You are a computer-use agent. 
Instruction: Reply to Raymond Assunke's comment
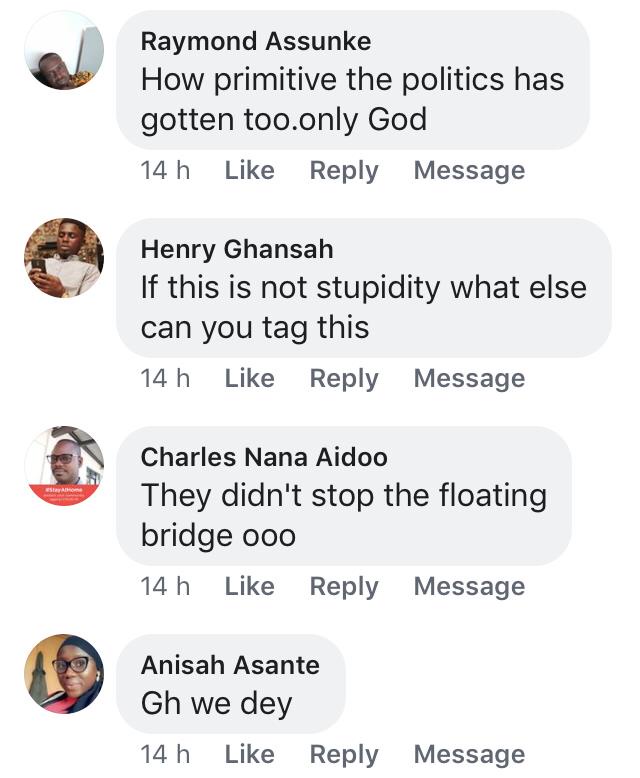[344, 171]
